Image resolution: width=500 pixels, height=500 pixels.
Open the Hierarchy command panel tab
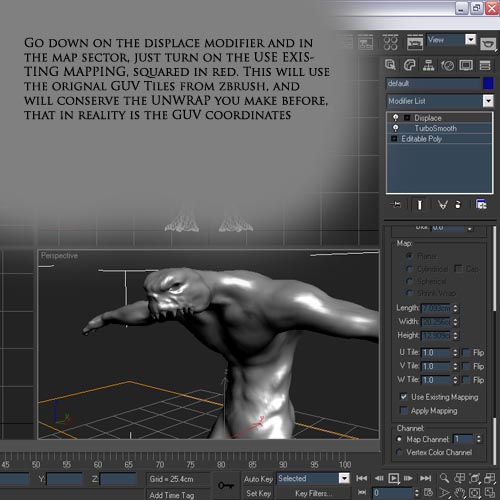pos(428,65)
